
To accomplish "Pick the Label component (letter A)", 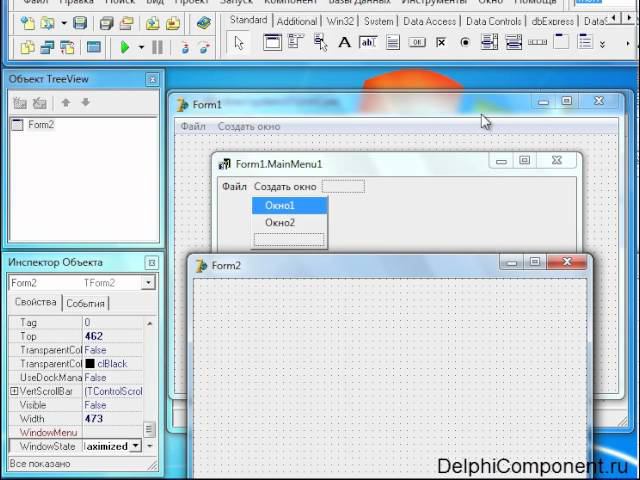I will 345,42.
